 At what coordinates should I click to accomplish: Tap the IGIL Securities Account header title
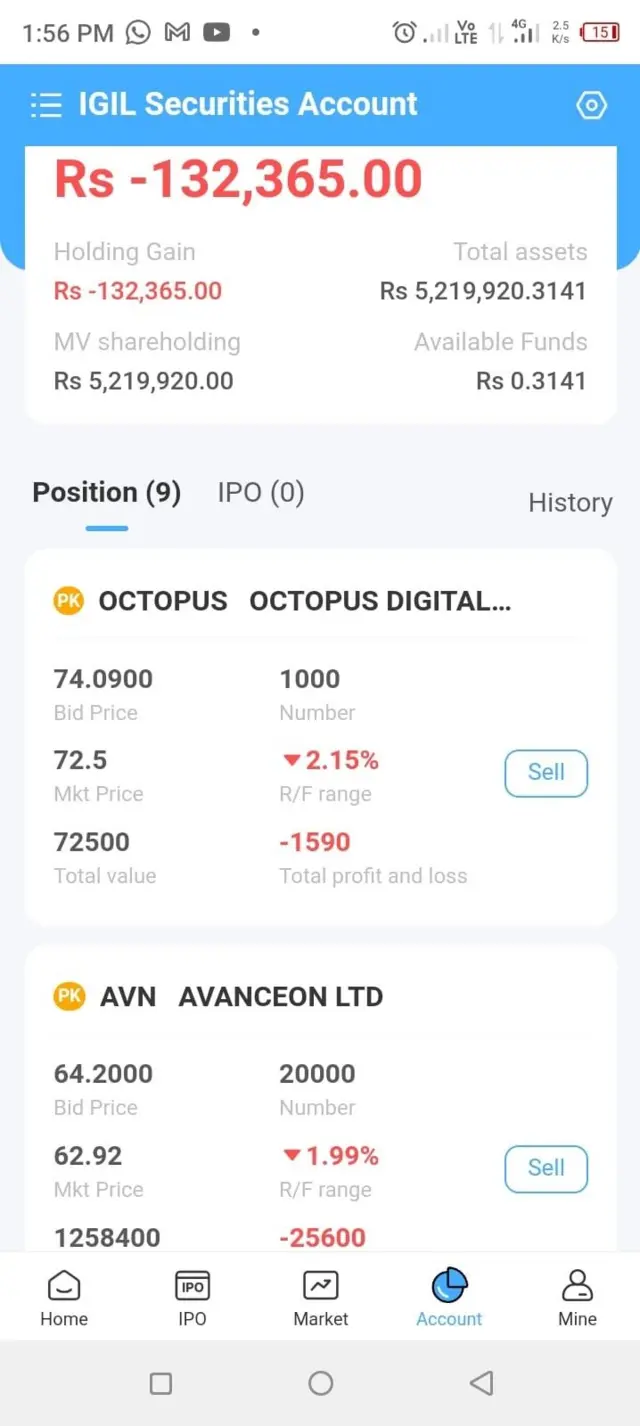[x=248, y=104]
